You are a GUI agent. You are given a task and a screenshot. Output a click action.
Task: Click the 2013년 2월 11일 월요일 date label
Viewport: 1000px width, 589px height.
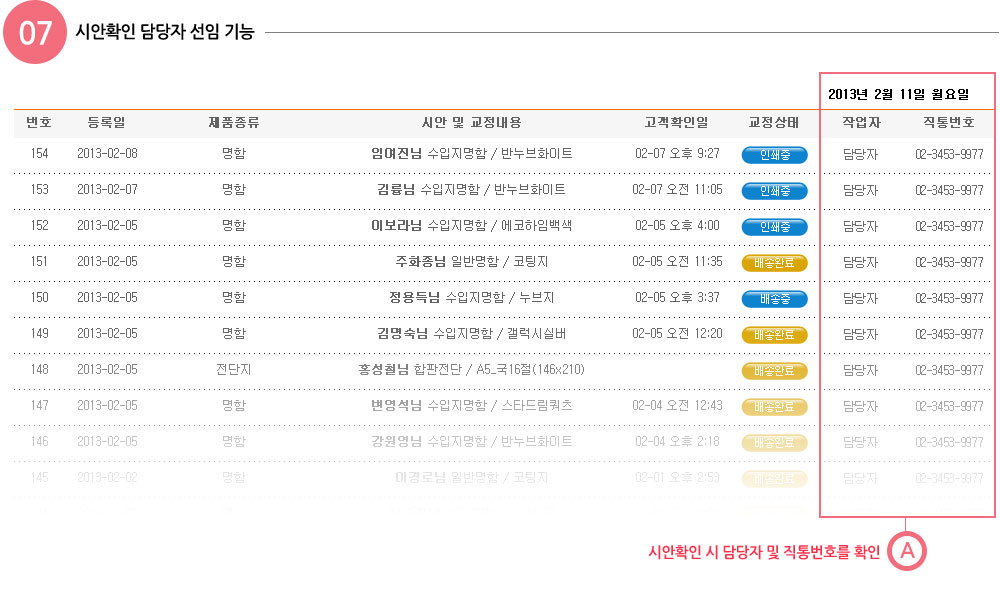(898, 94)
